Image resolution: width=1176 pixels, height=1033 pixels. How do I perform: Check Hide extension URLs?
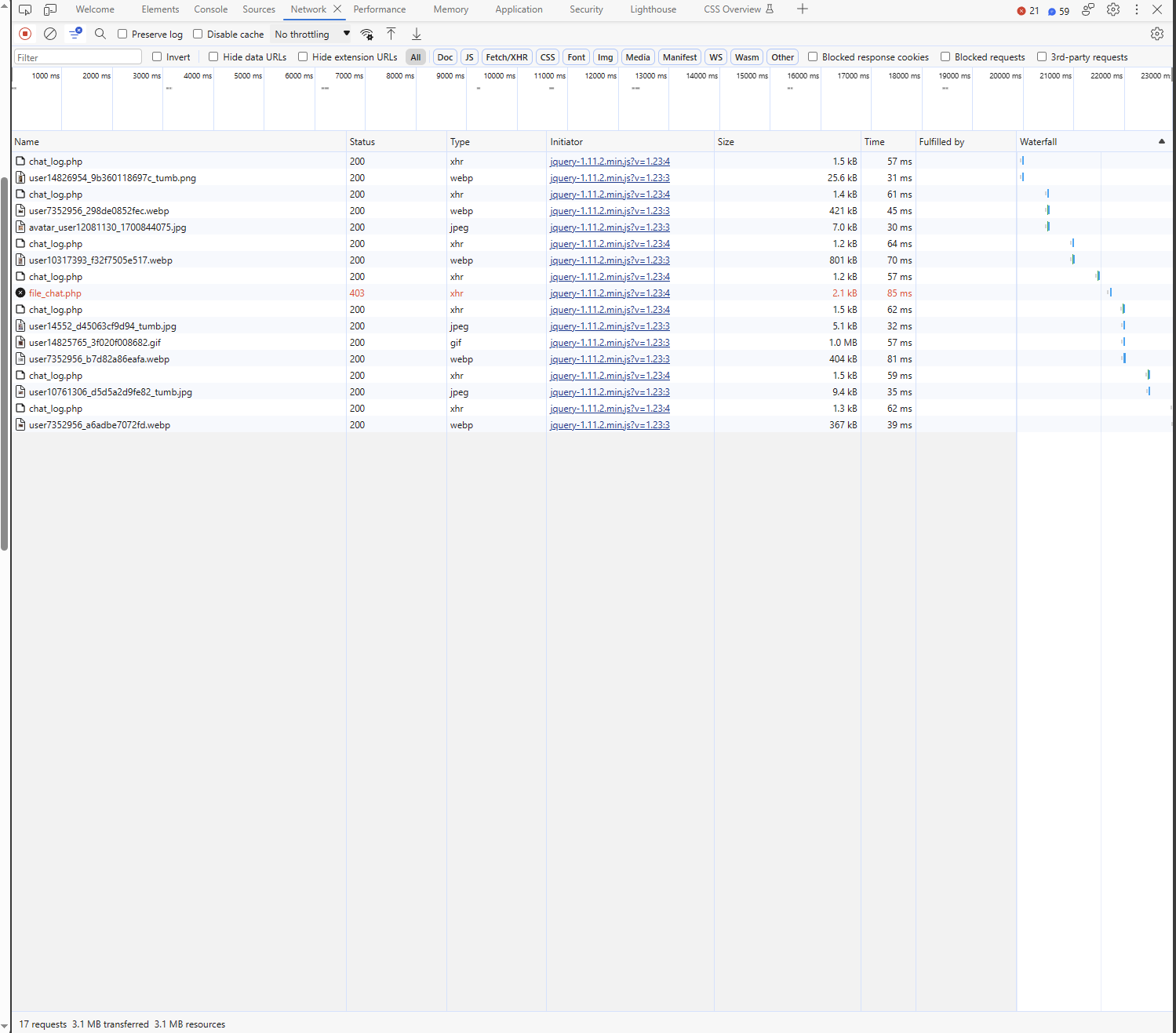coord(303,56)
